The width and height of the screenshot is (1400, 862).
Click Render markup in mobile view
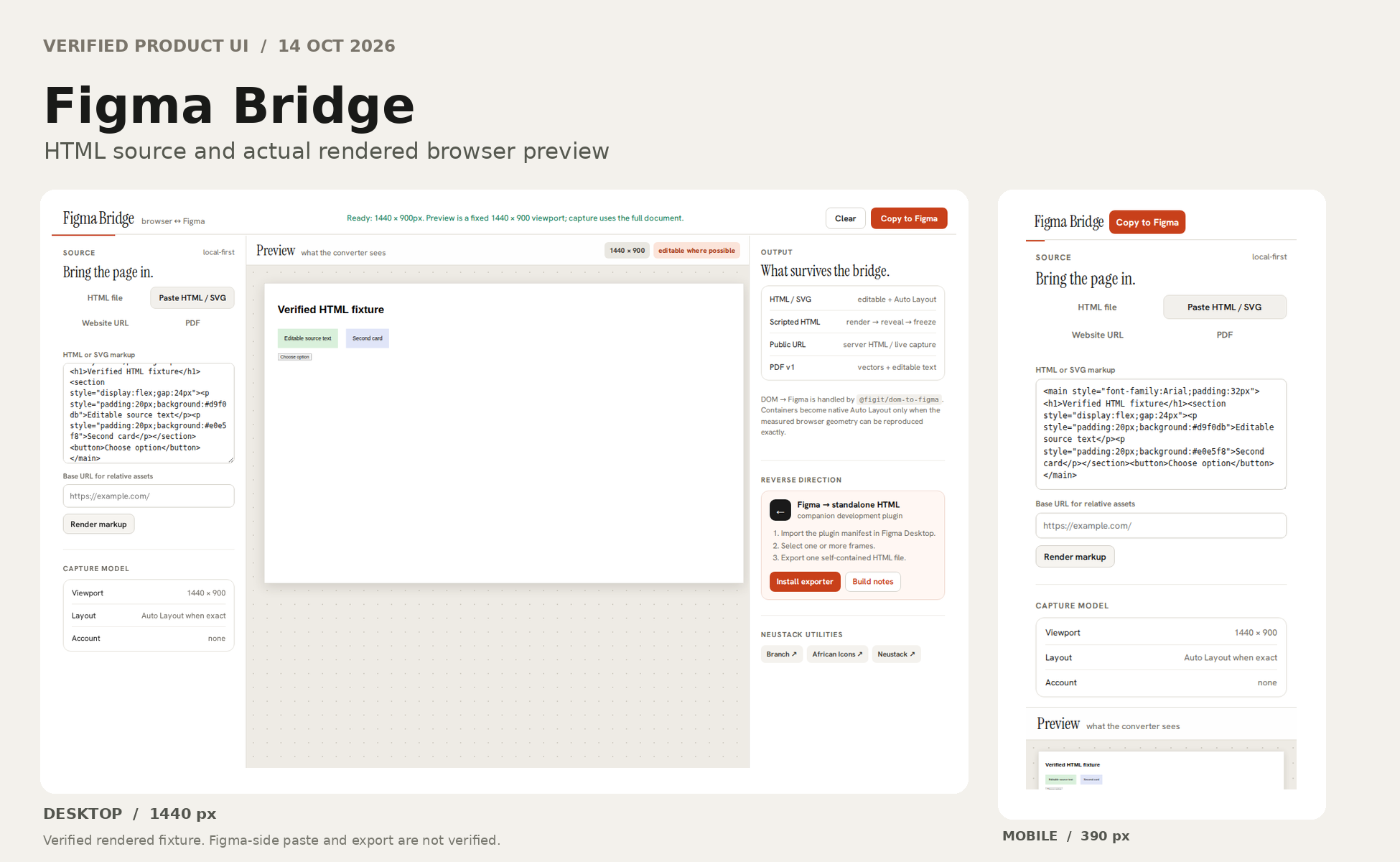(x=1074, y=557)
